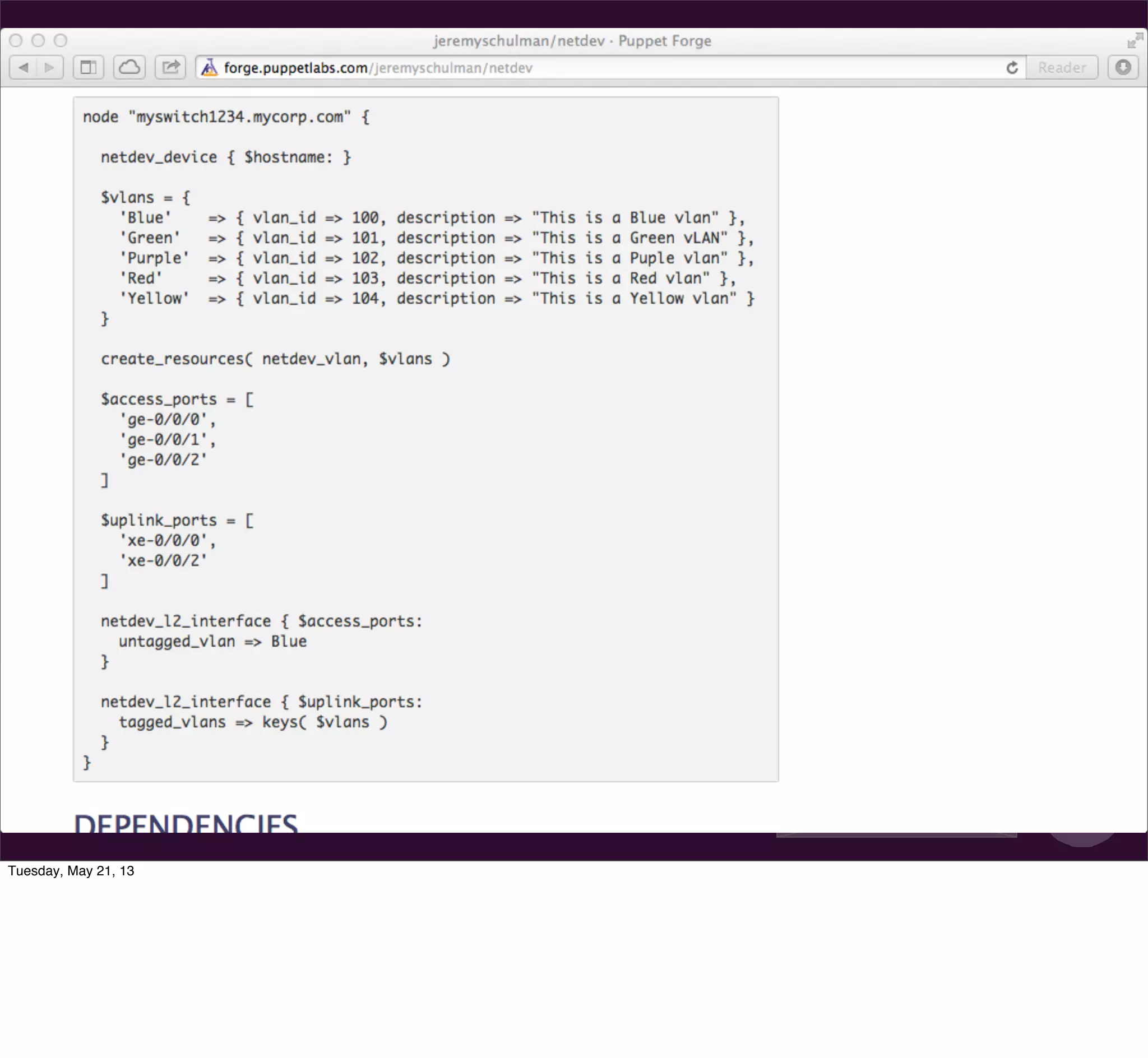Click the window title 'jeremyschulman/netdev · Puppet Forge'

pyautogui.click(x=572, y=41)
